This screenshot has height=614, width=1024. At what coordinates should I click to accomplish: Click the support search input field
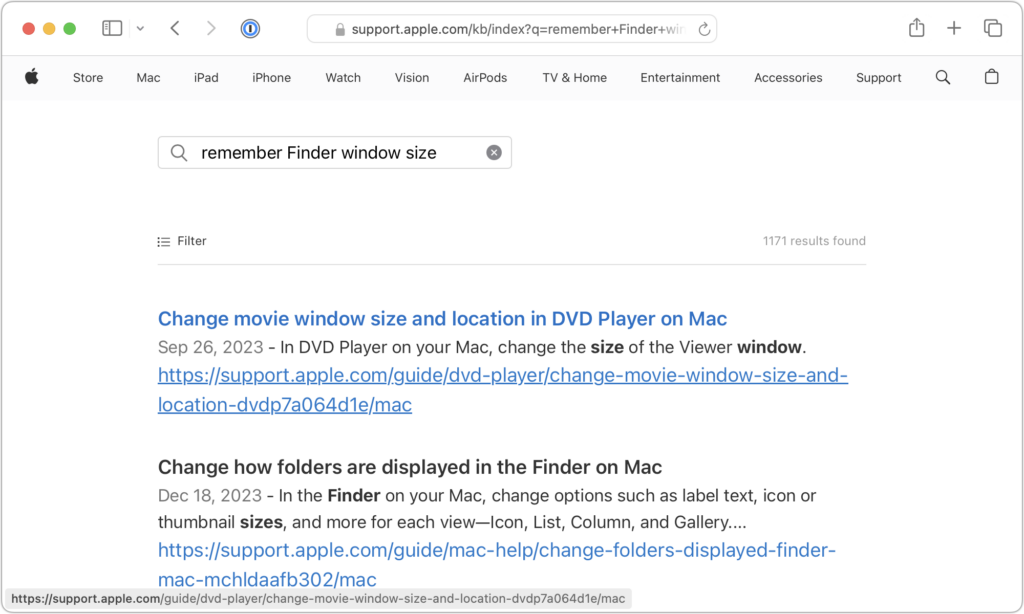pos(334,152)
